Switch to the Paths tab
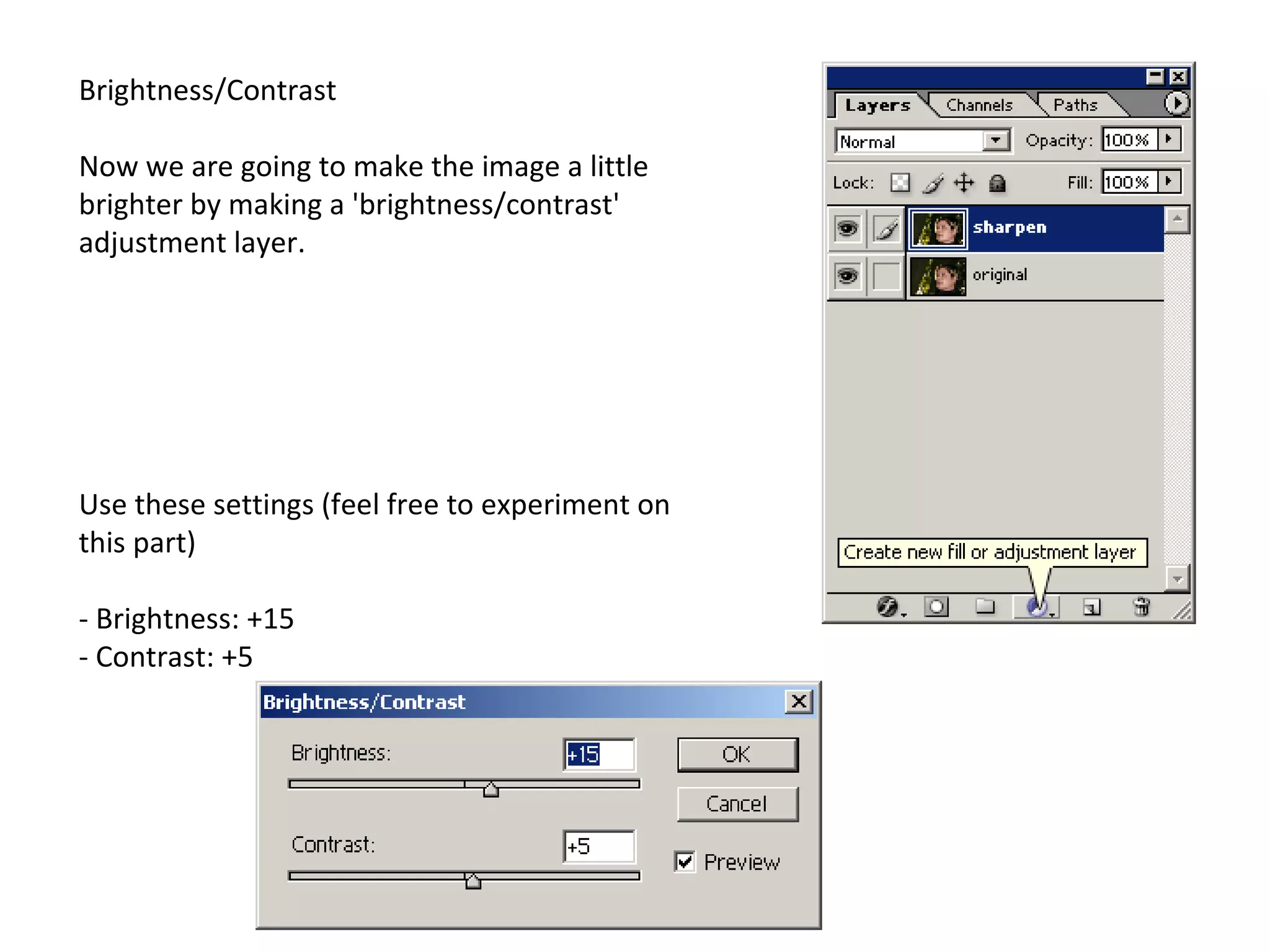Viewport: 1270px width, 952px height. [1075, 105]
